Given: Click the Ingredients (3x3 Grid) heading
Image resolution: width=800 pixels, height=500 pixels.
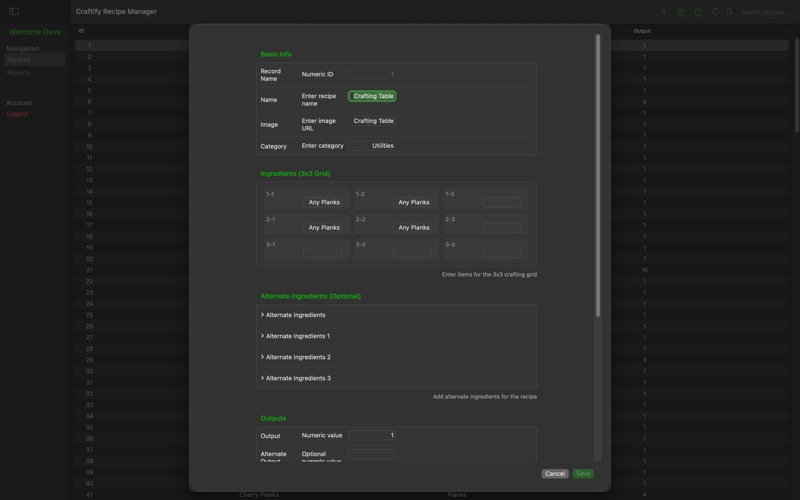Looking at the screenshot, I should tap(295, 173).
